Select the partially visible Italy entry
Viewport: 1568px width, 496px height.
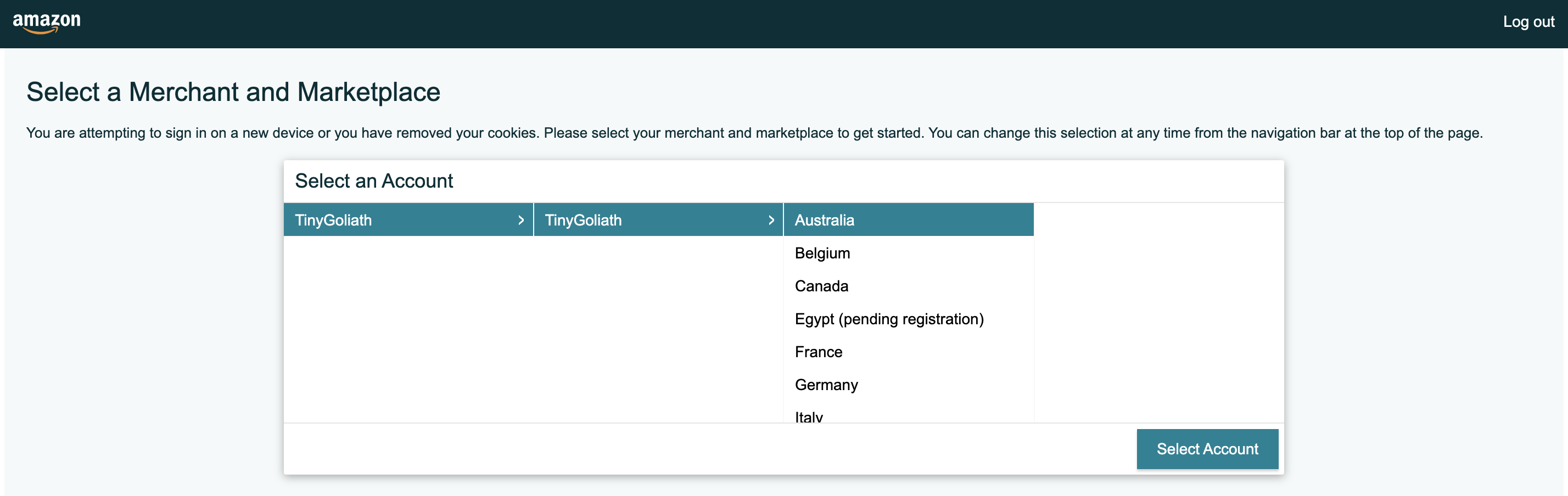pyautogui.click(x=808, y=416)
